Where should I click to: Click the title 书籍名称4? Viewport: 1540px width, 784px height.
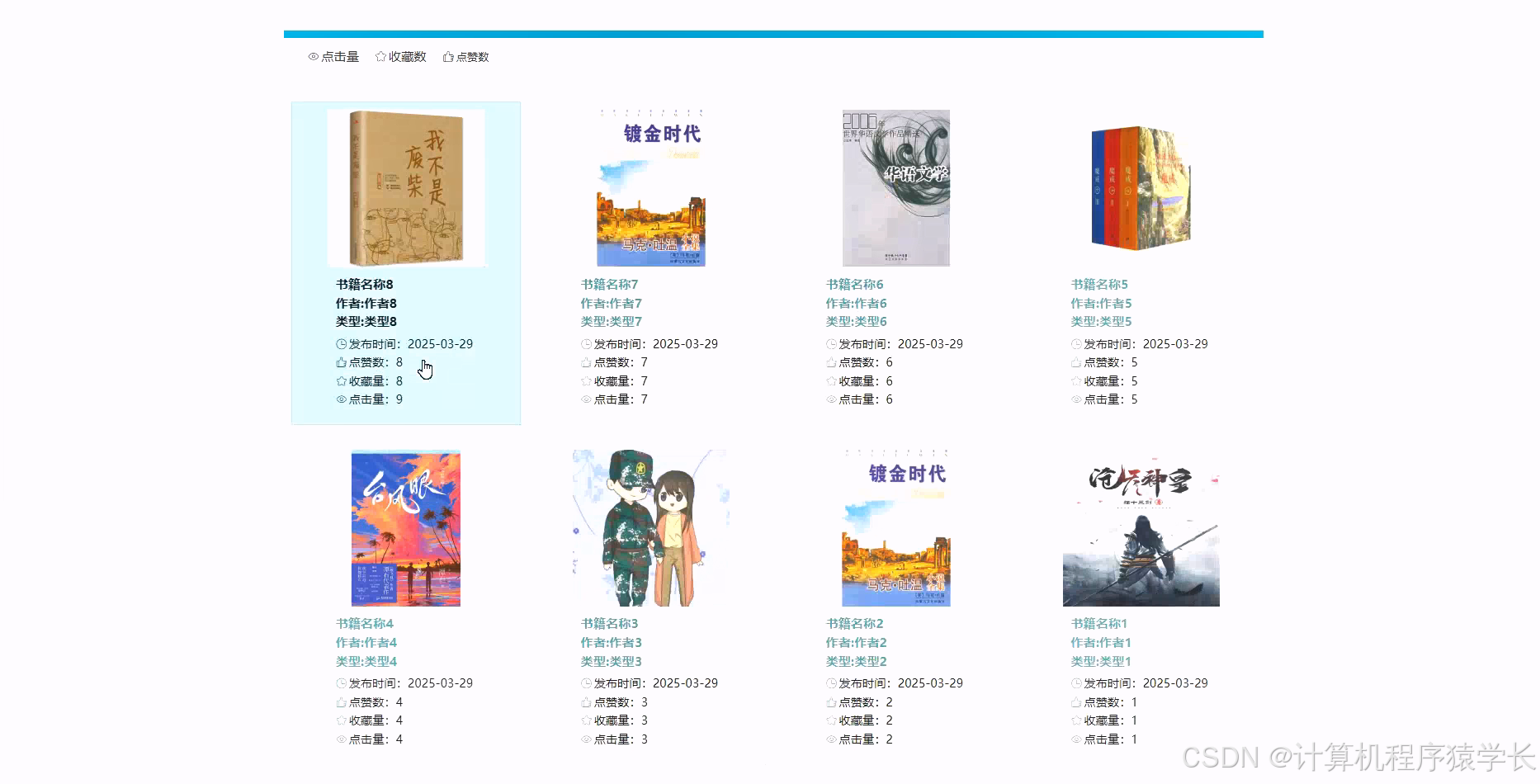click(x=365, y=623)
